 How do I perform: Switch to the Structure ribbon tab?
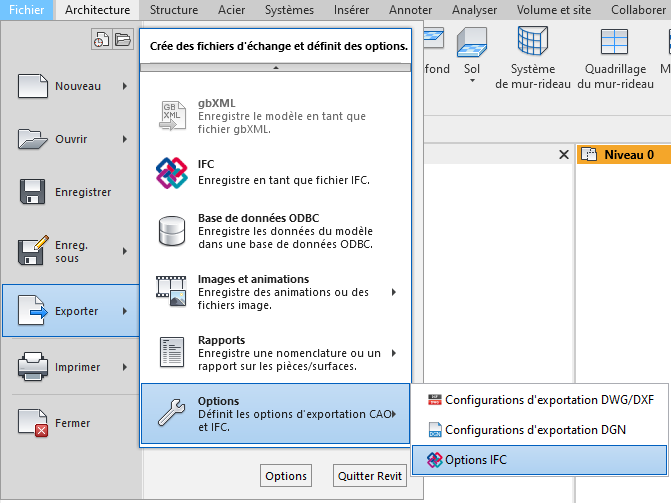(174, 10)
